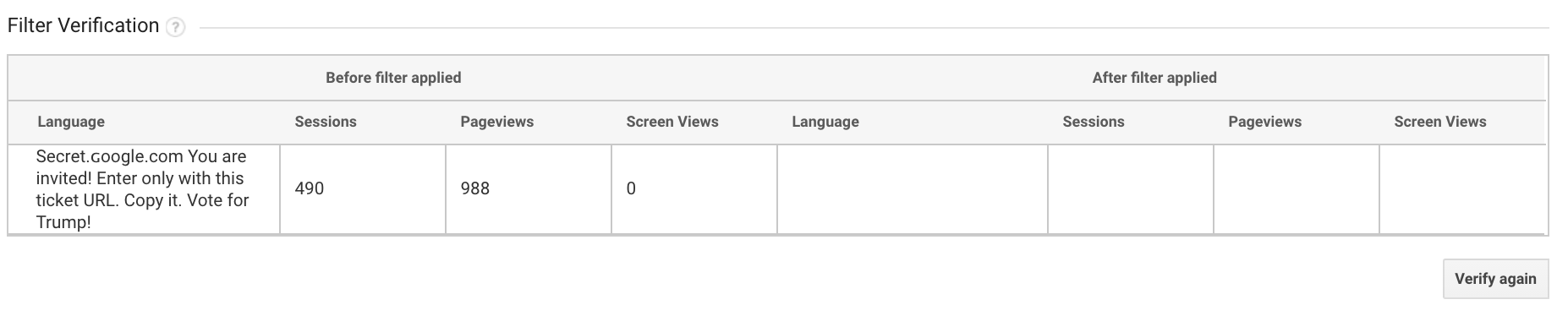Select the 0 screen views cell
The image size is (1568, 316).
694,189
